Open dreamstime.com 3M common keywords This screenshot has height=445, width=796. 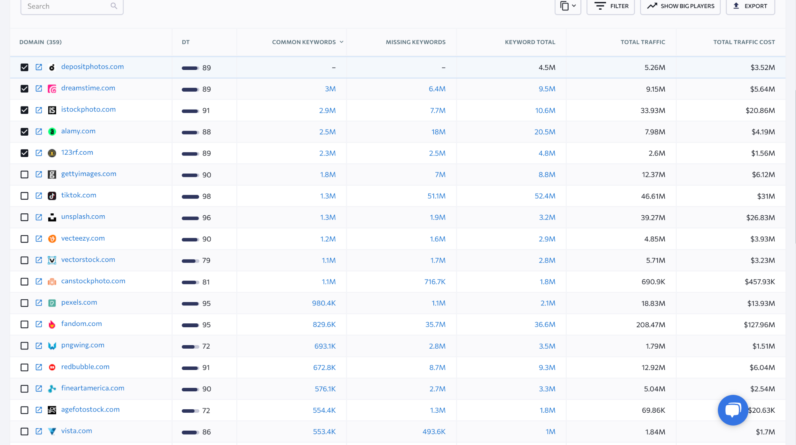click(x=330, y=89)
